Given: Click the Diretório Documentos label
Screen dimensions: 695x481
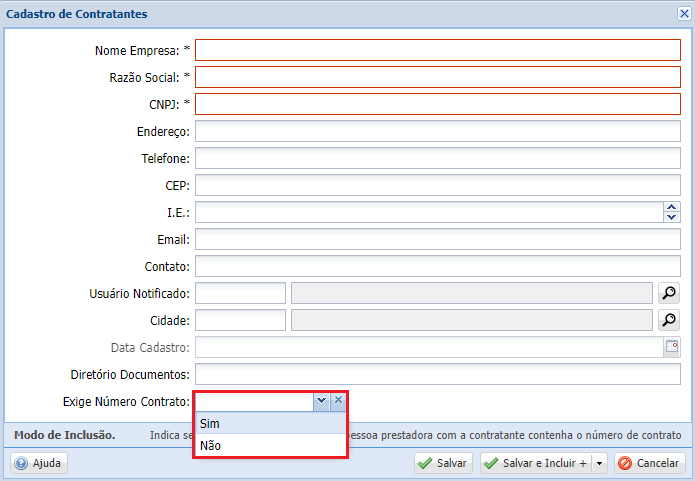Looking at the screenshot, I should (x=130, y=375).
